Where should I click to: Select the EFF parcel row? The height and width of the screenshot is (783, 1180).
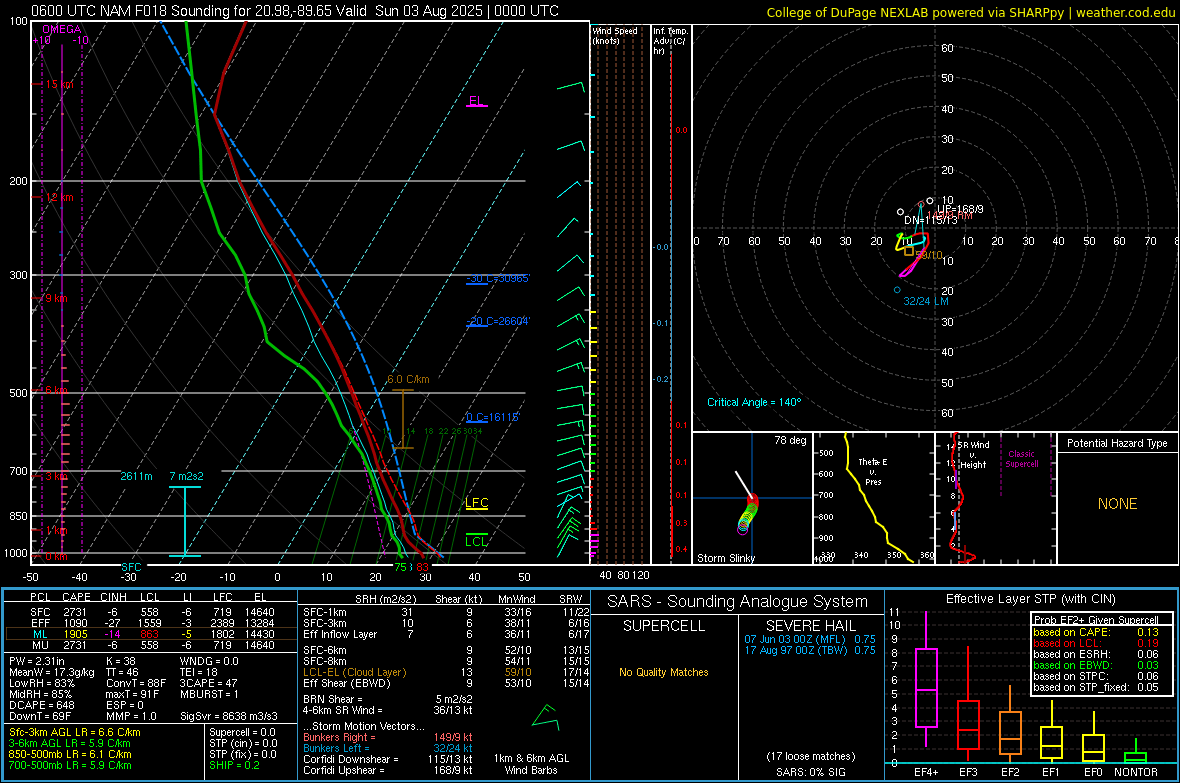click(151, 623)
